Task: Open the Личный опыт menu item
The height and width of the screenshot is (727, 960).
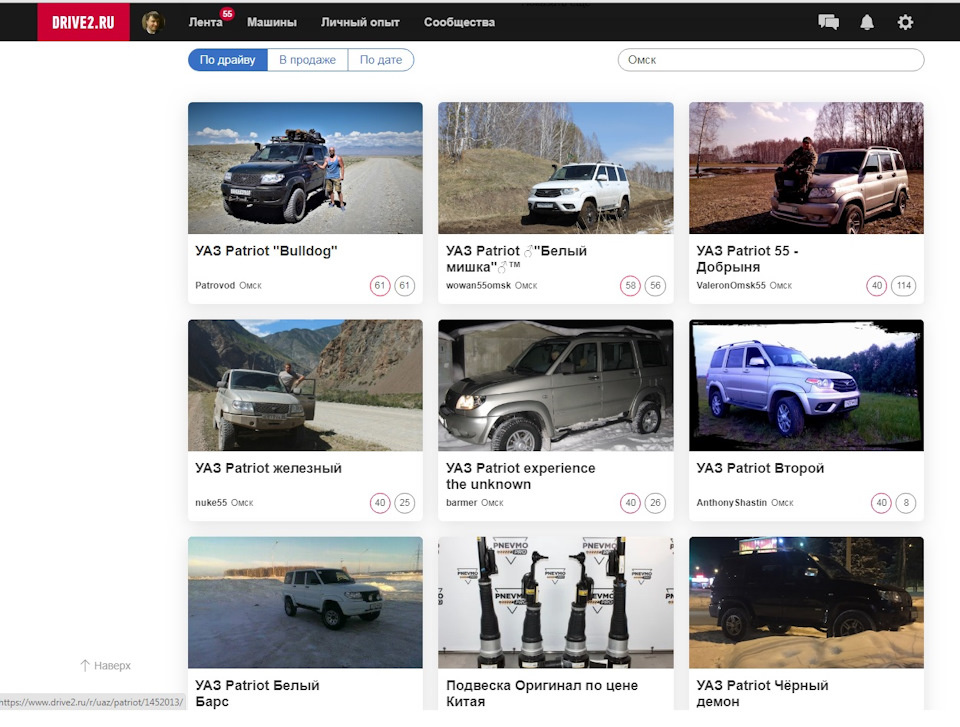Action: pos(360,22)
